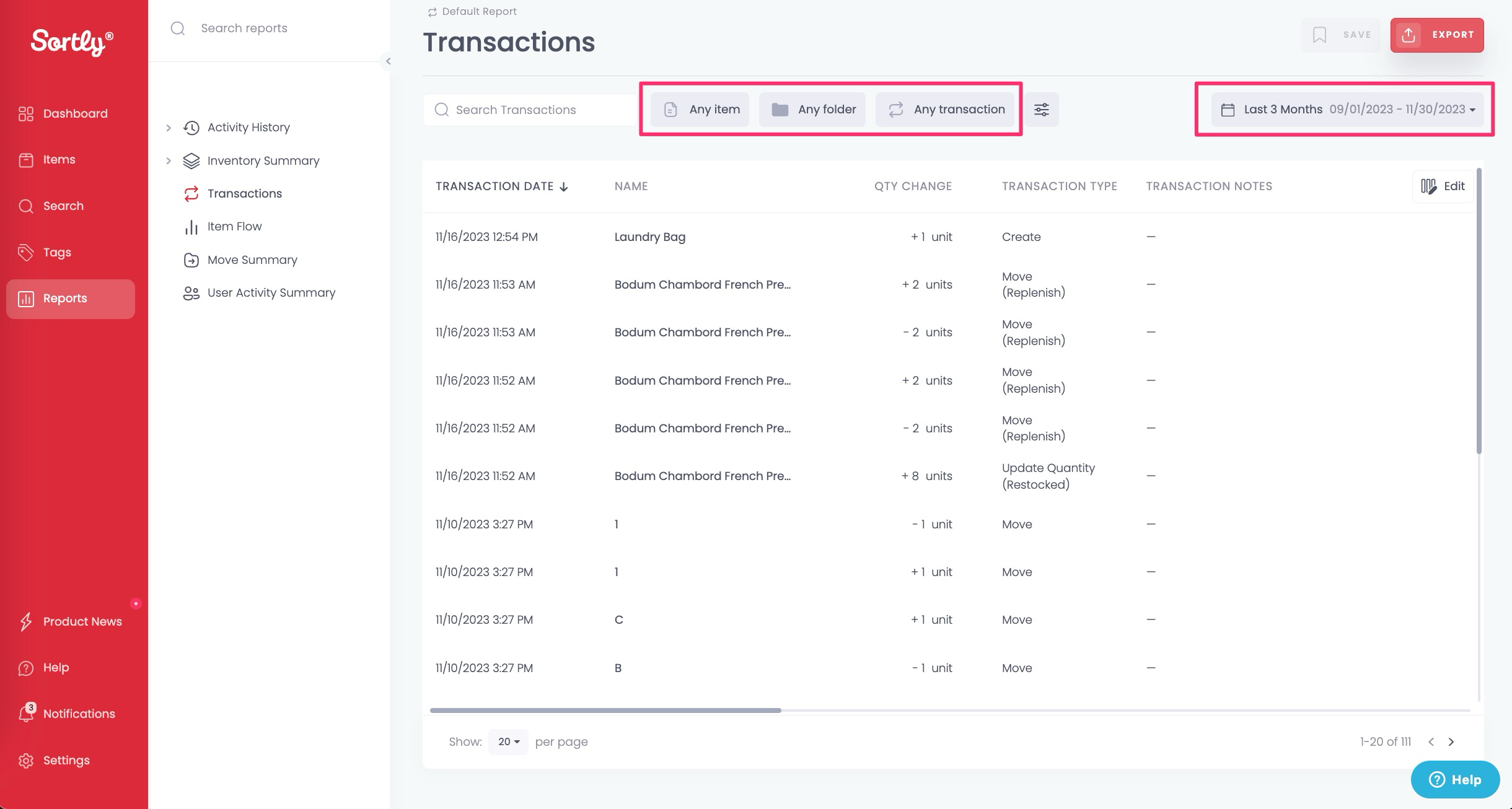The height and width of the screenshot is (809, 1512).
Task: Change the per page count from 20
Action: click(508, 741)
